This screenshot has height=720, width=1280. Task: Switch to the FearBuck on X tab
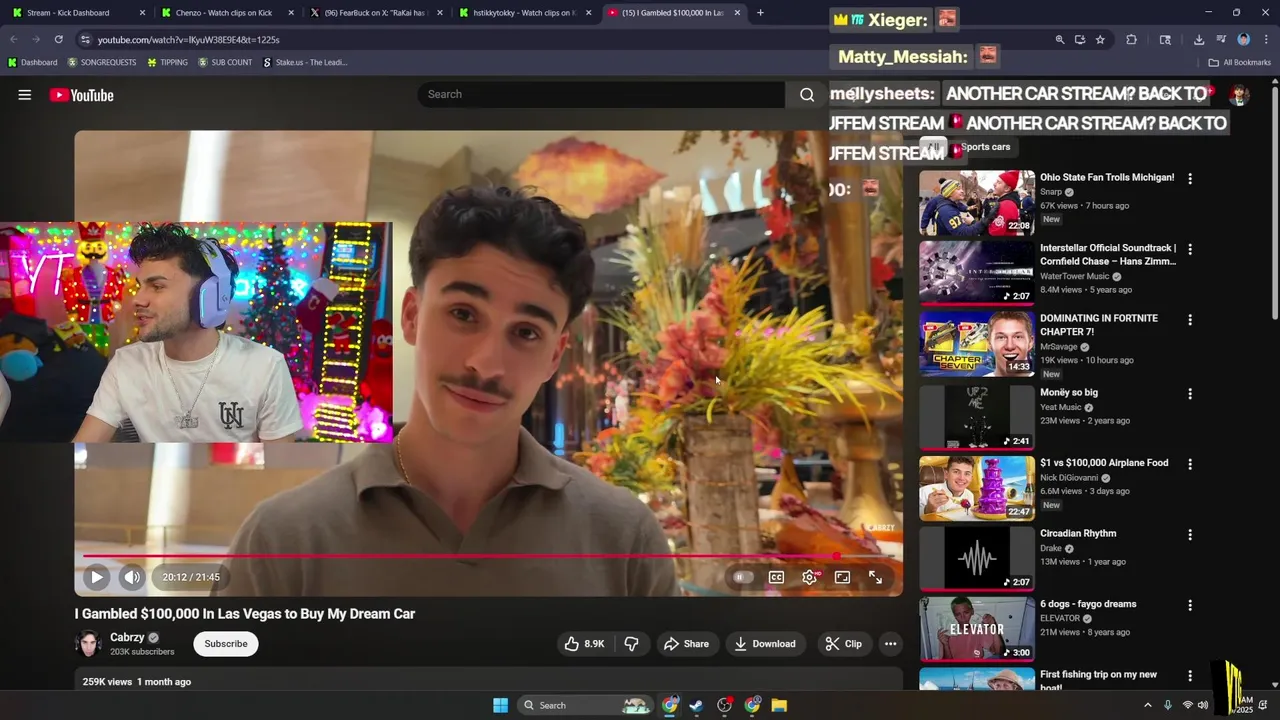click(x=375, y=13)
